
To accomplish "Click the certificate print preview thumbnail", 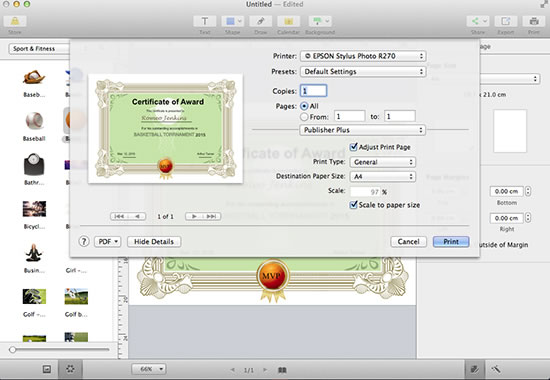I will [166, 128].
